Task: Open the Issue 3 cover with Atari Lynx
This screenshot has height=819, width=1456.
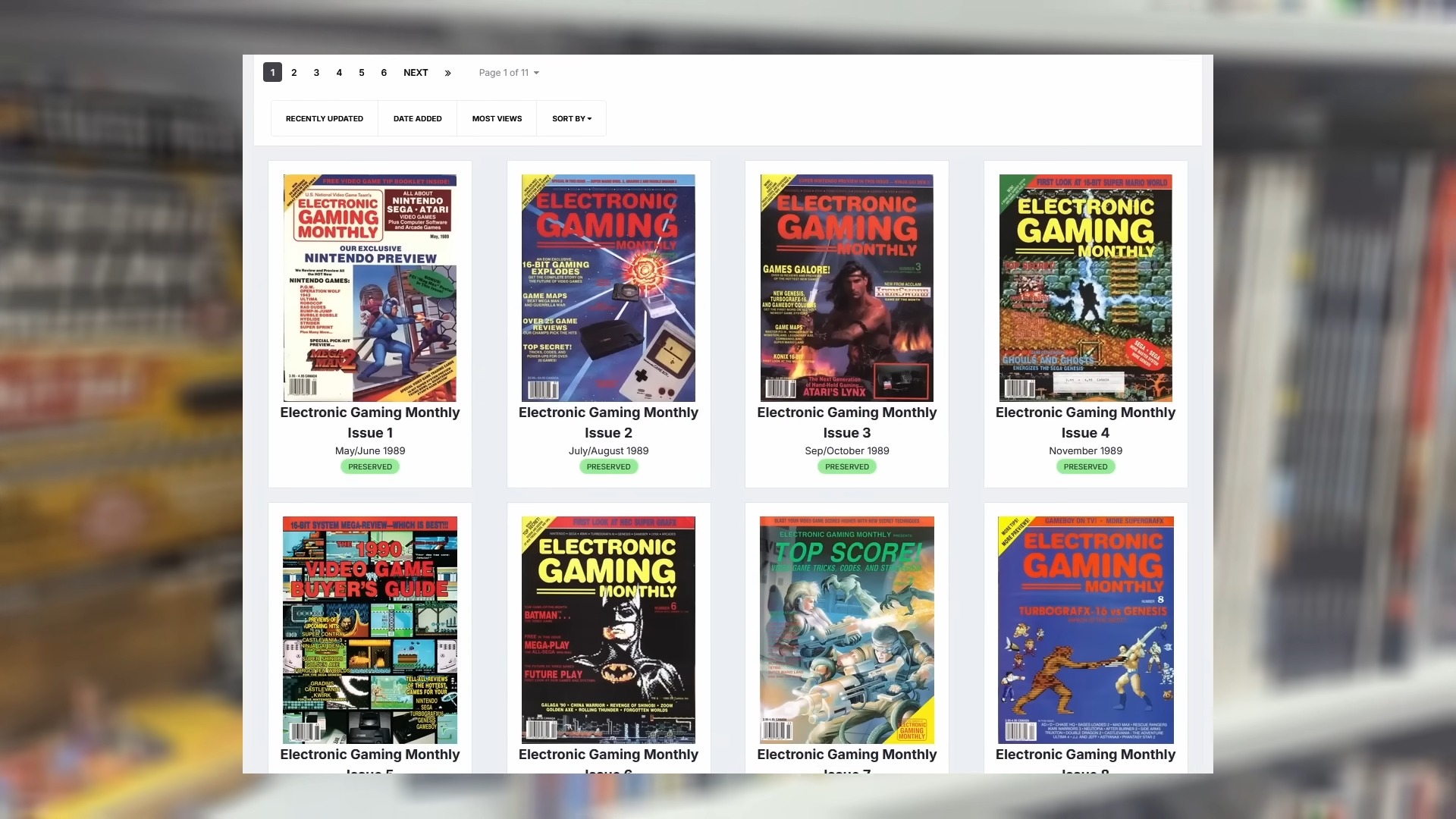Action: (x=846, y=288)
